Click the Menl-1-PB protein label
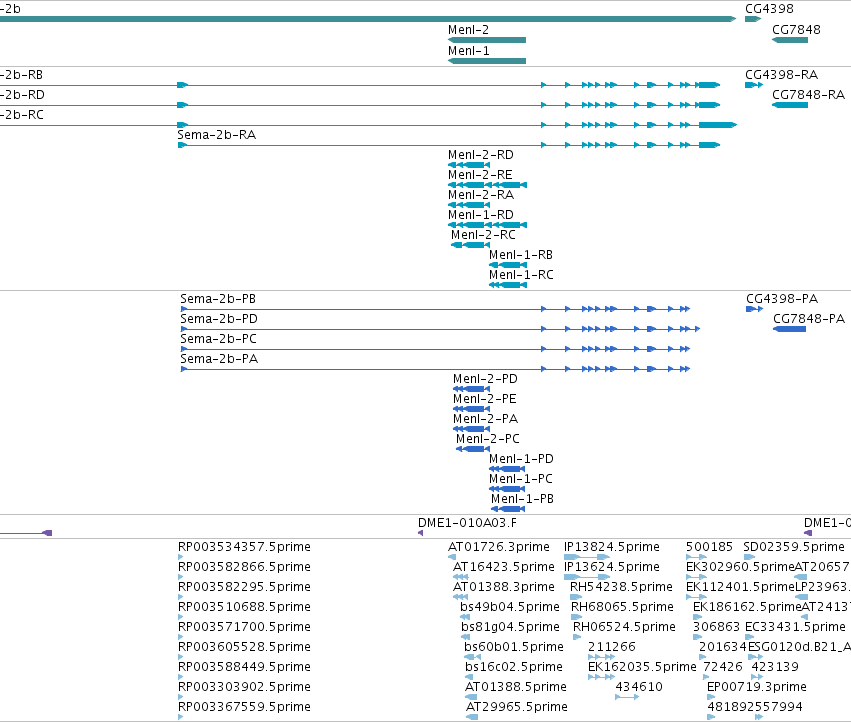 pos(522,499)
